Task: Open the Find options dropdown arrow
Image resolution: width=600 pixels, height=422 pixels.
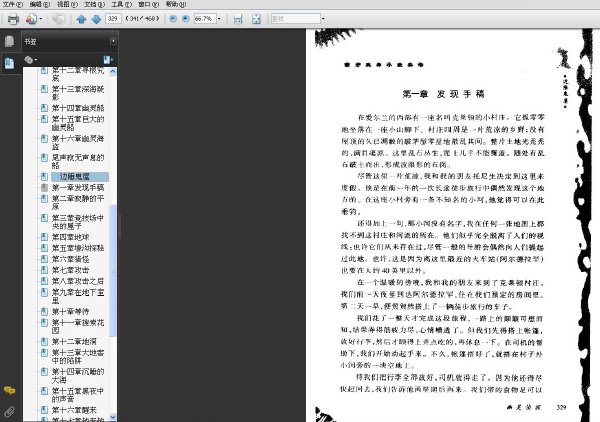Action: point(323,18)
